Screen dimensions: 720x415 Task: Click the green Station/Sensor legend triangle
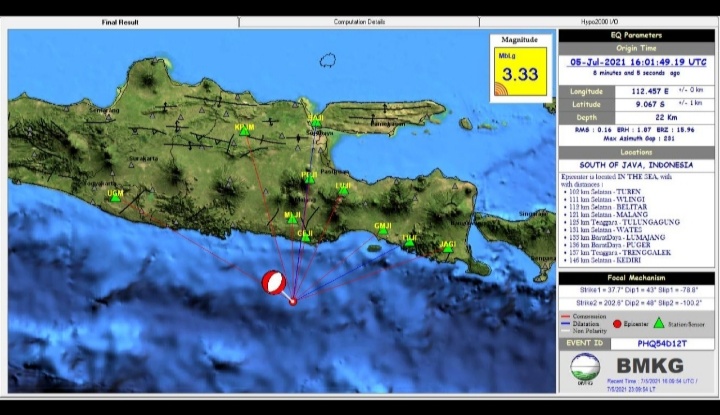659,323
